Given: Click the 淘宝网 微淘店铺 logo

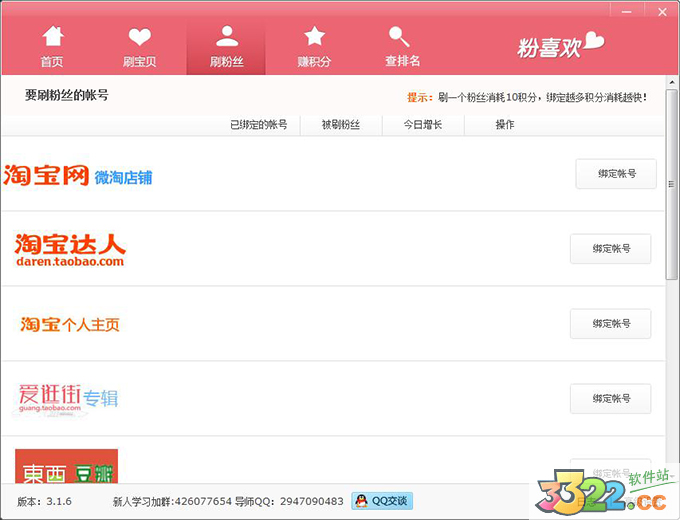Looking at the screenshot, I should point(78,176).
